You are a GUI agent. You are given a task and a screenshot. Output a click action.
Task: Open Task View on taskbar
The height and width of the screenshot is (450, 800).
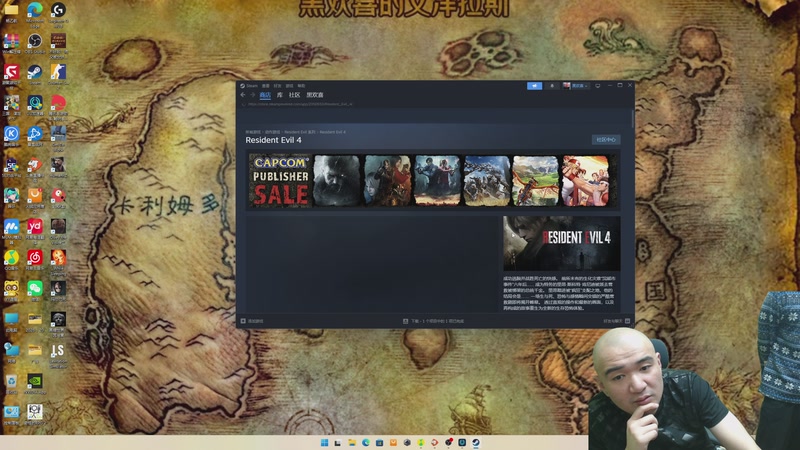[x=338, y=442]
